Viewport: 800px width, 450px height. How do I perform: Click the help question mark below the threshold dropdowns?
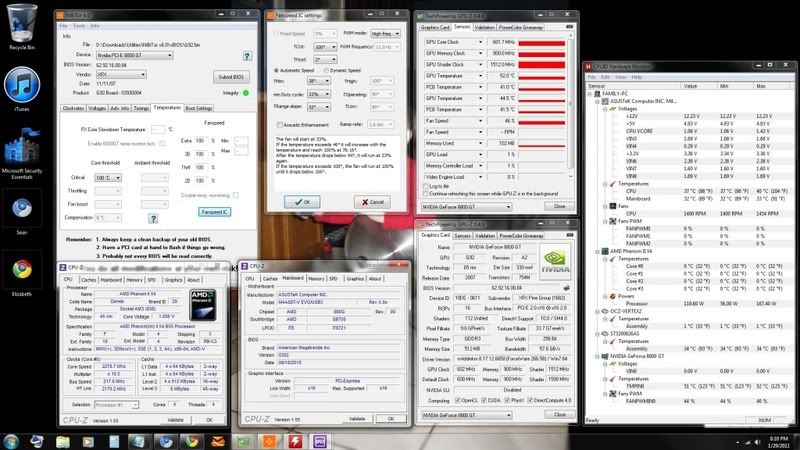[x=153, y=218]
